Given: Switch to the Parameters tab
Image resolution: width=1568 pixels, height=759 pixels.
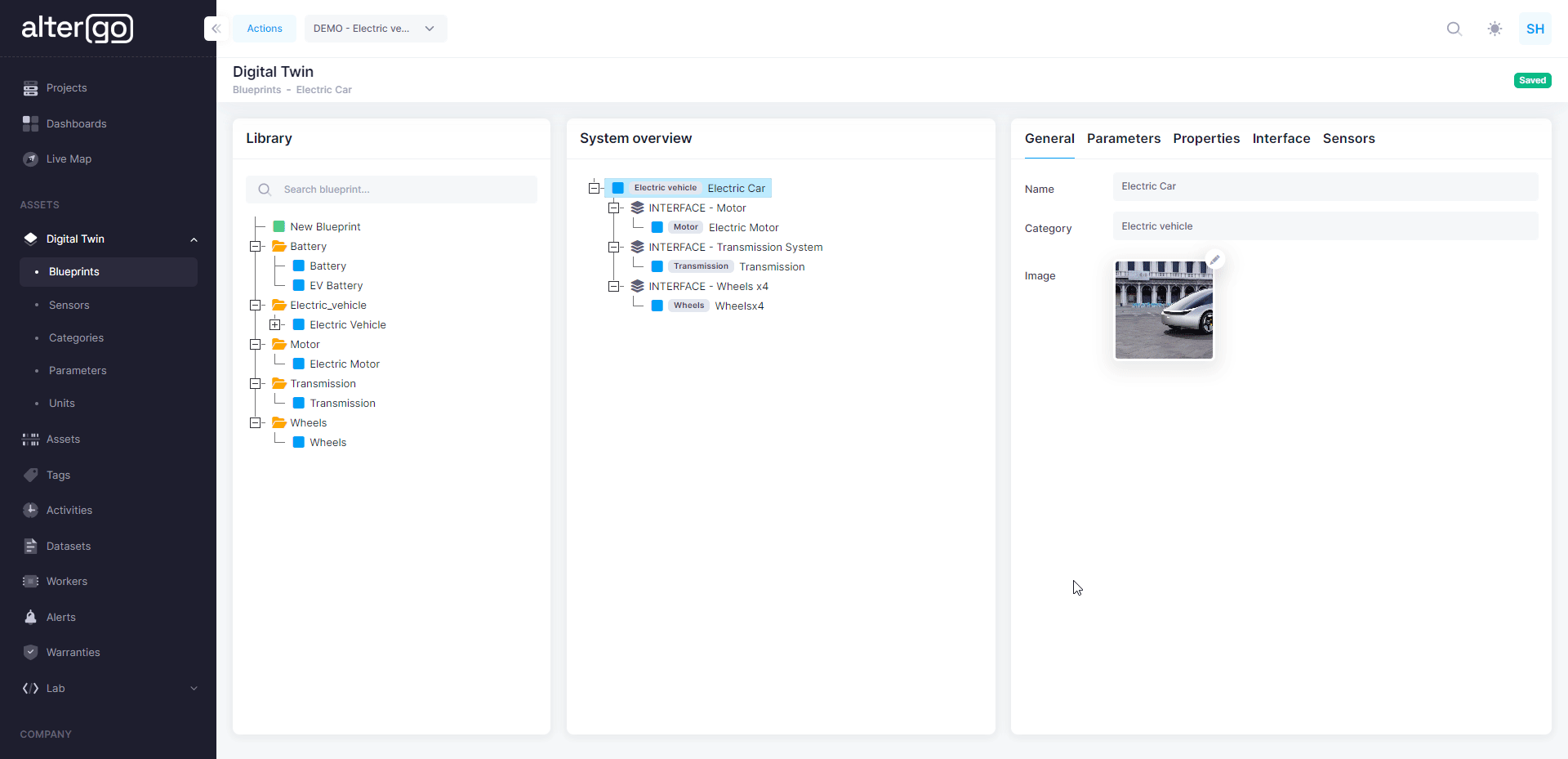Looking at the screenshot, I should tap(1123, 139).
